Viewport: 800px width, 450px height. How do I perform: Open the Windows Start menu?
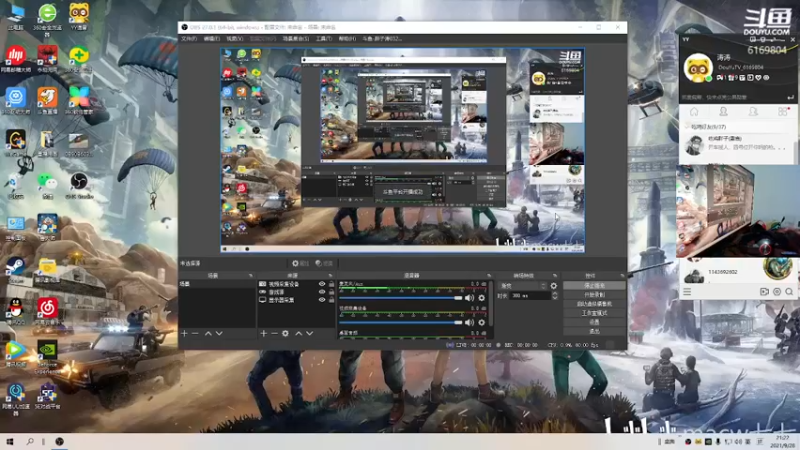[10, 441]
